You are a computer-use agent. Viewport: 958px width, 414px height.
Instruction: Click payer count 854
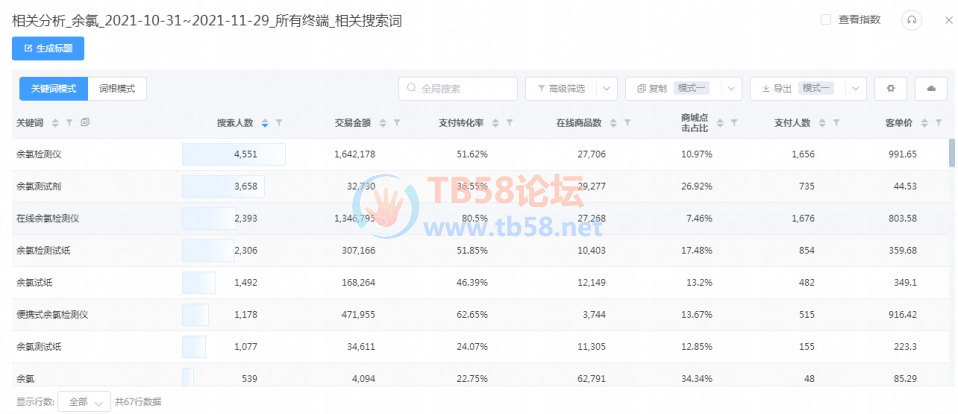click(806, 250)
